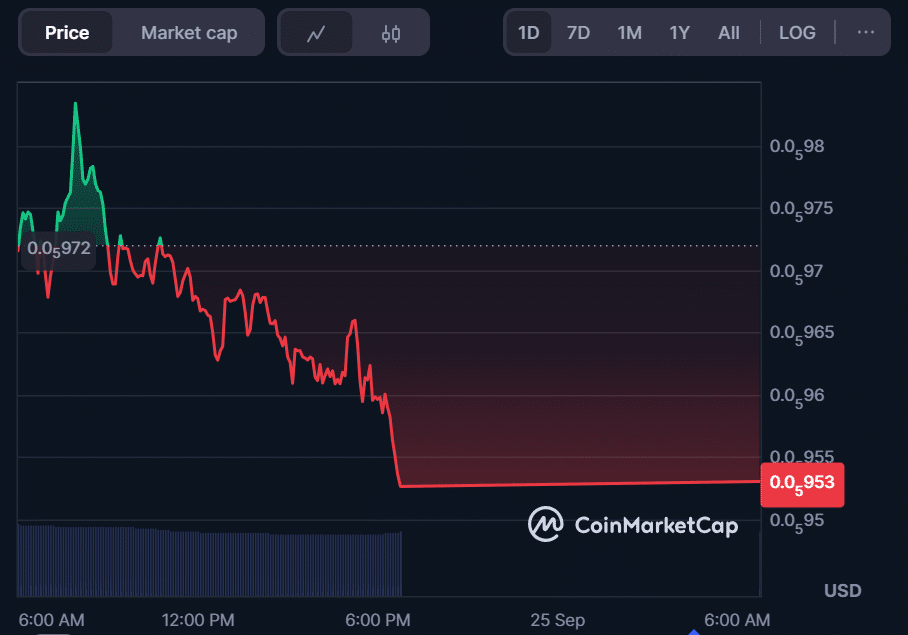Select the 1Y time range
This screenshot has width=908, height=635.
click(x=680, y=33)
